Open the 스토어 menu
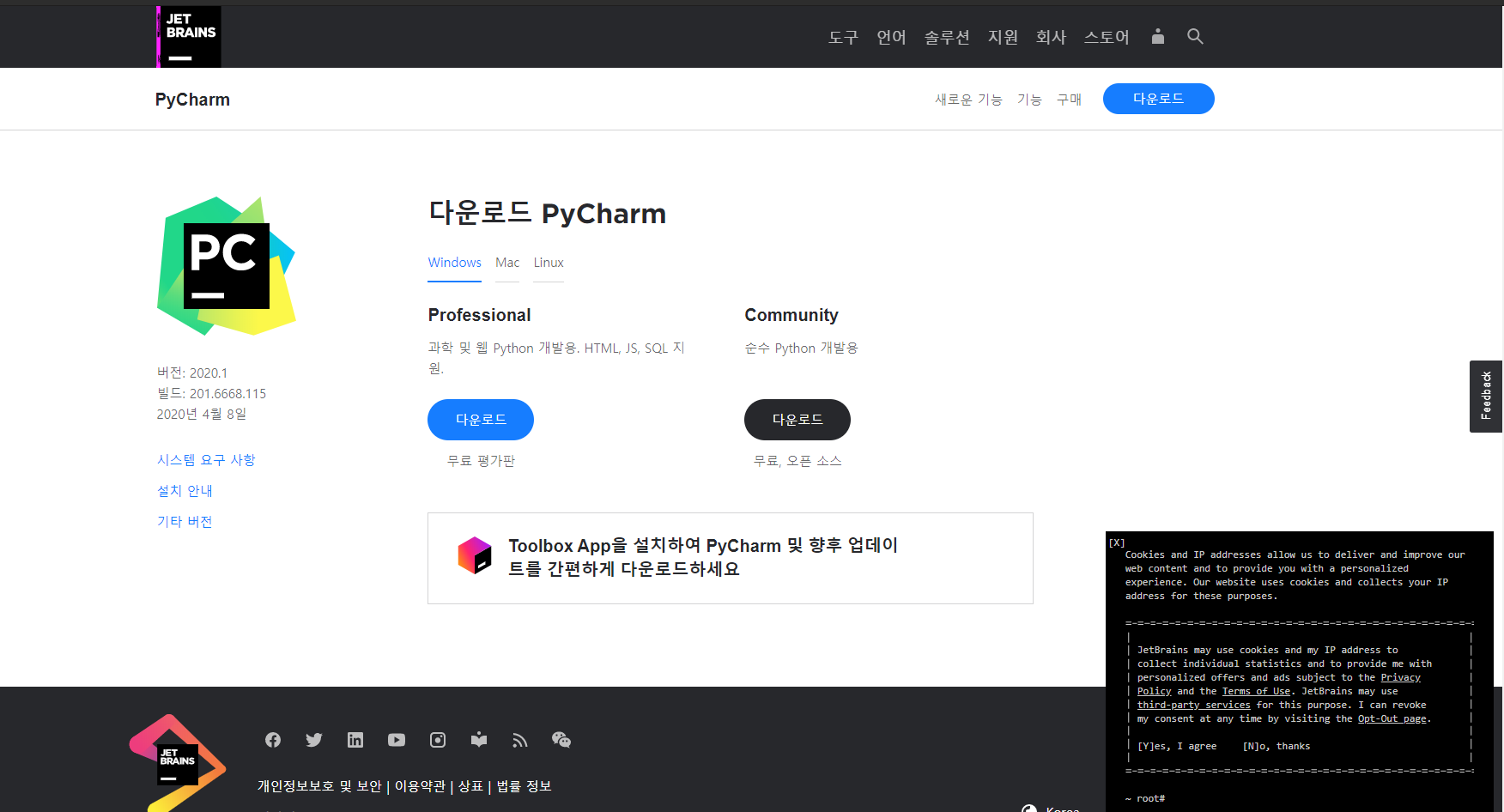This screenshot has height=812, width=1504. tap(1107, 37)
